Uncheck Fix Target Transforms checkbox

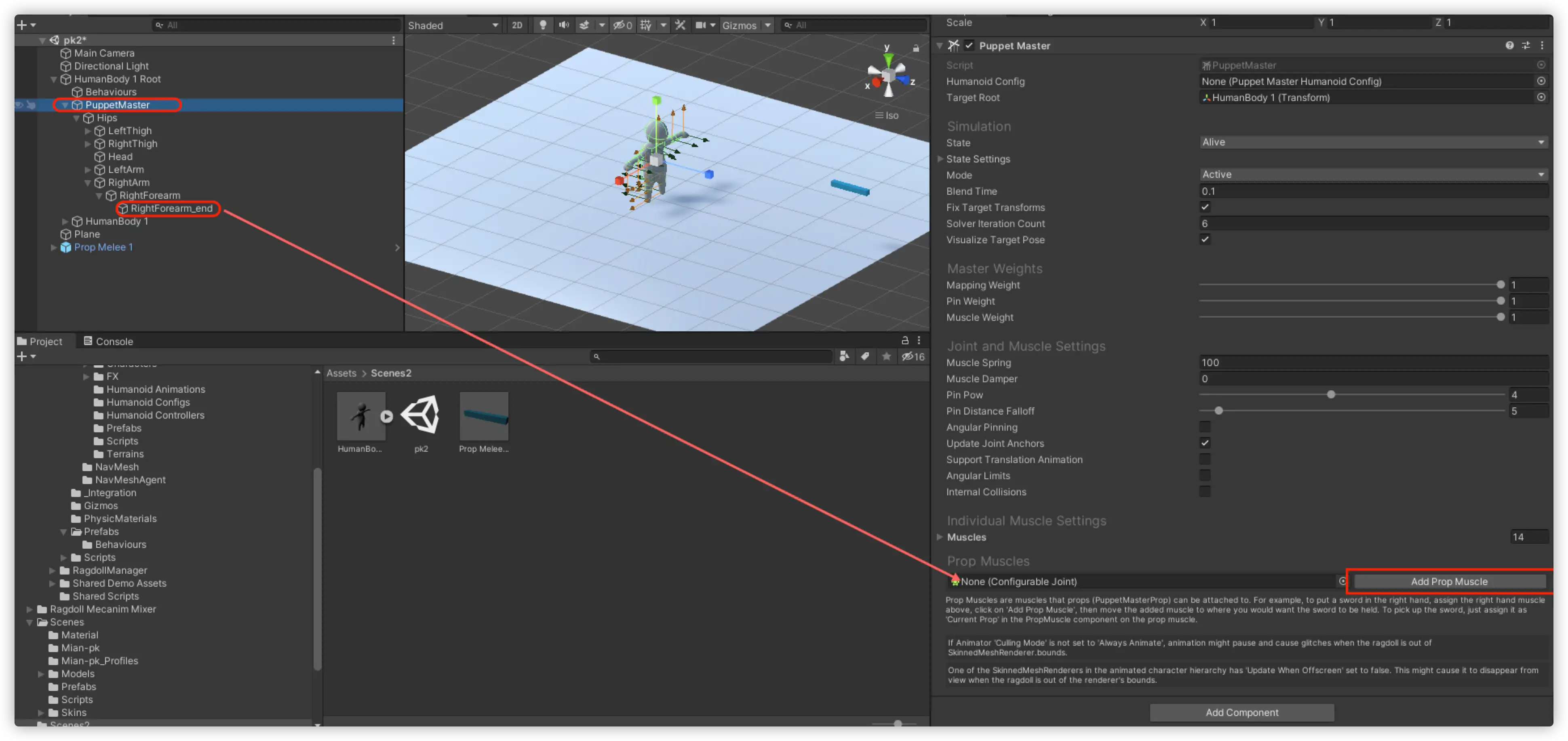pyautogui.click(x=1205, y=207)
